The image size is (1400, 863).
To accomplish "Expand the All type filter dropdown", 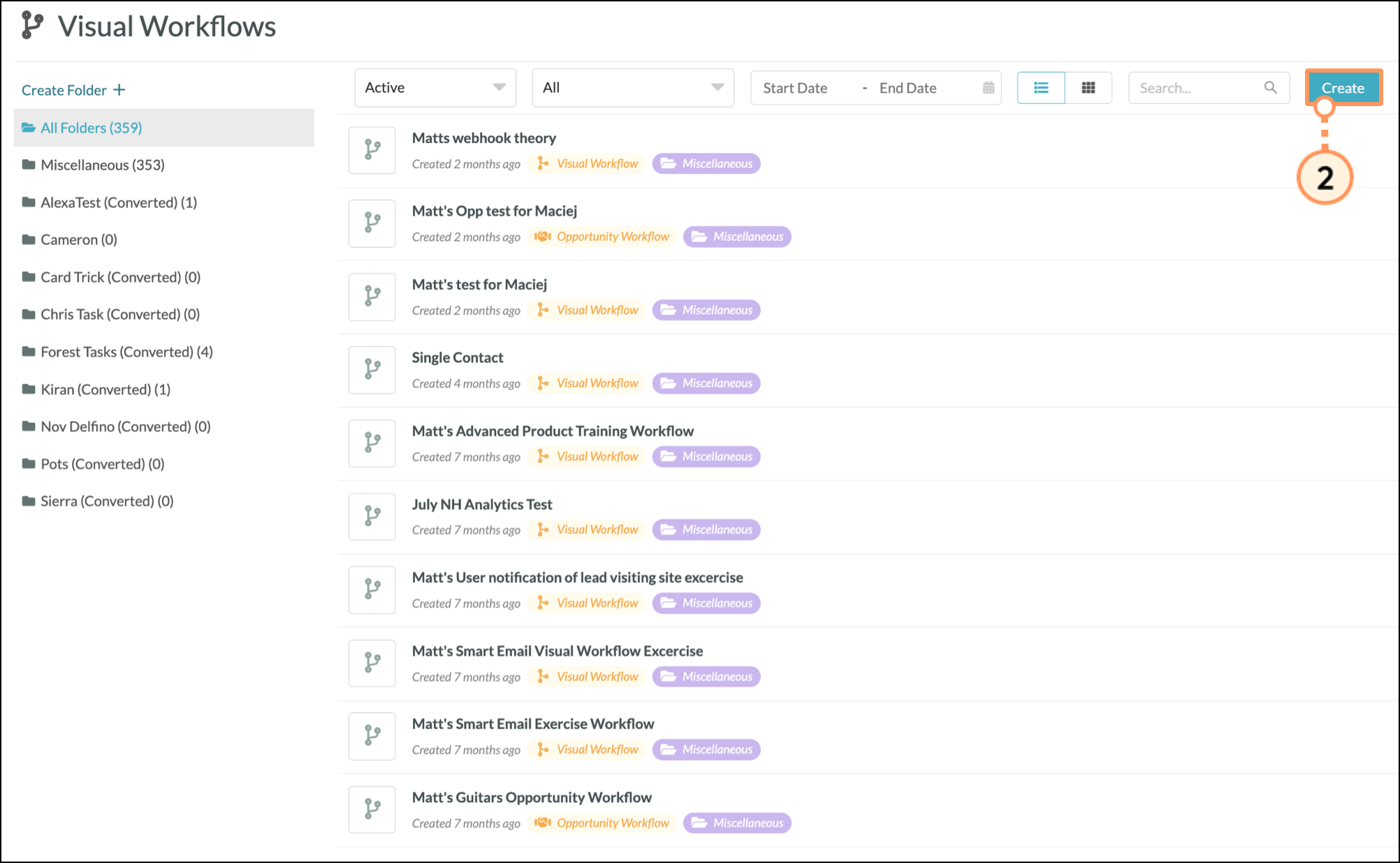I will coord(632,88).
